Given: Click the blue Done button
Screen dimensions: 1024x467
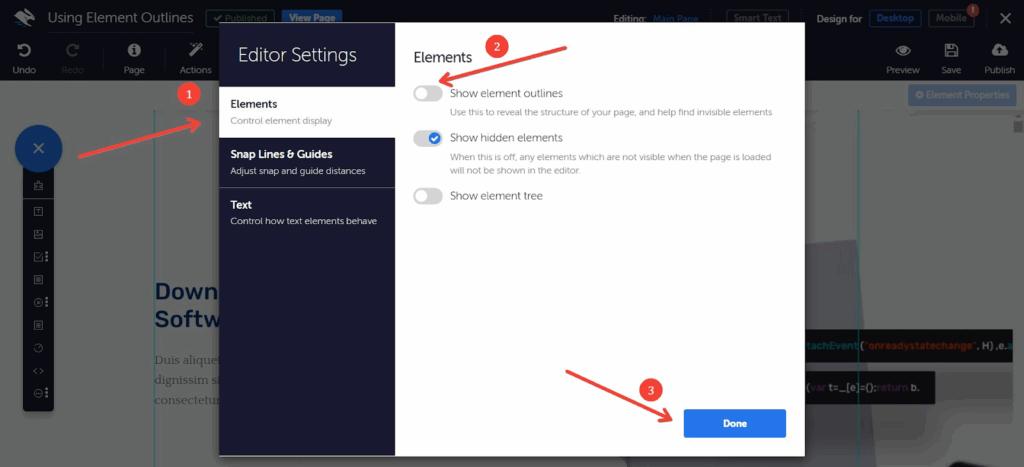Looking at the screenshot, I should 734,423.
